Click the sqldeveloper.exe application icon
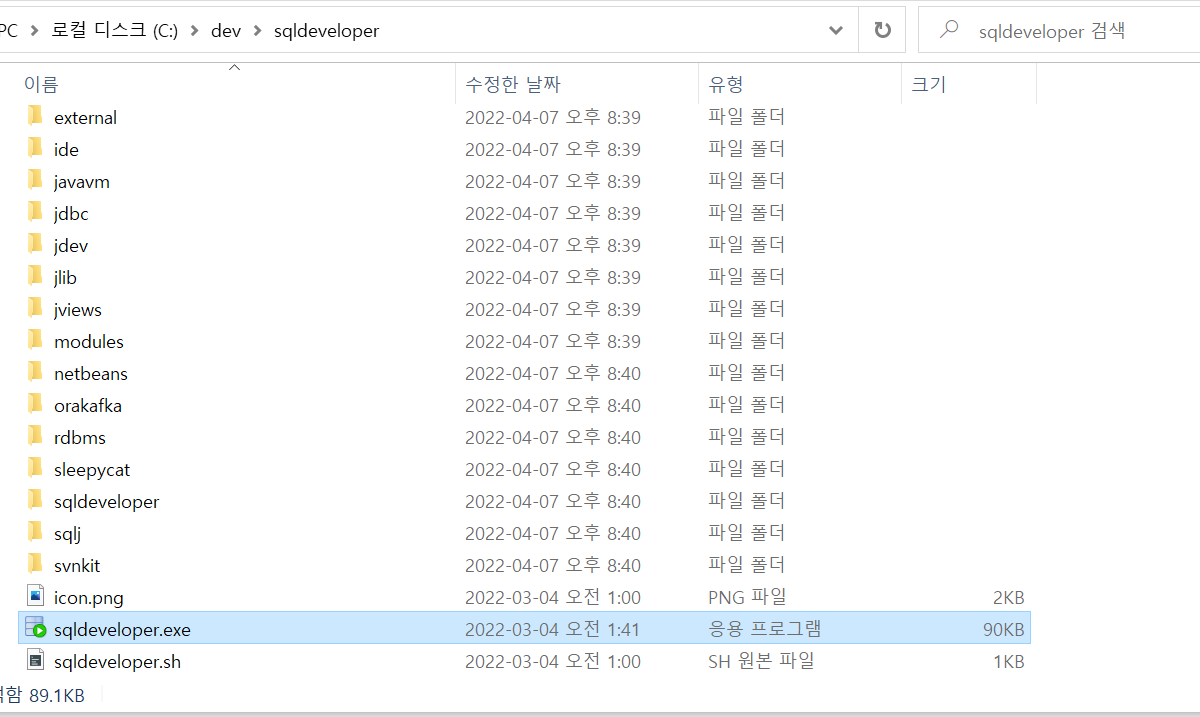Viewport: 1200px width, 717px height. (36, 629)
